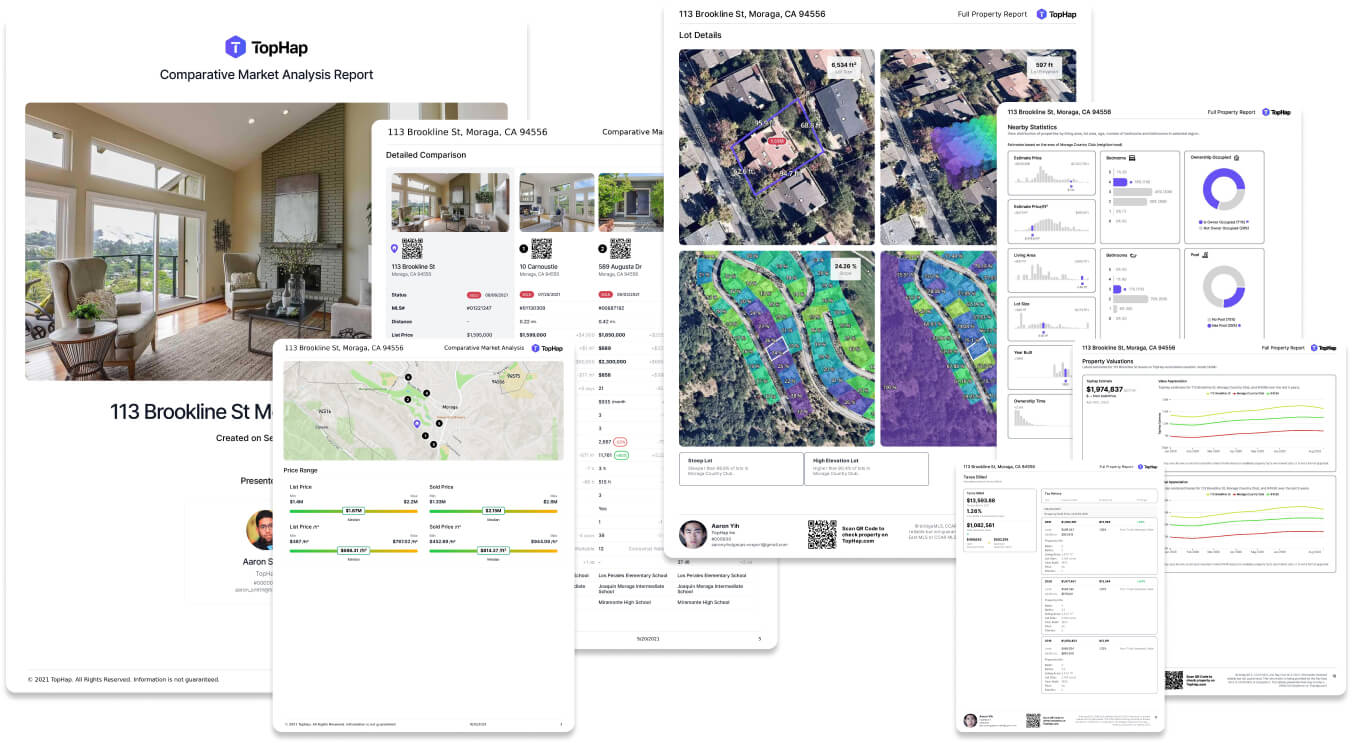Viewport: 1352px width, 743px height.
Task: Click the QR code above 113 Brookline St
Action: click(412, 248)
